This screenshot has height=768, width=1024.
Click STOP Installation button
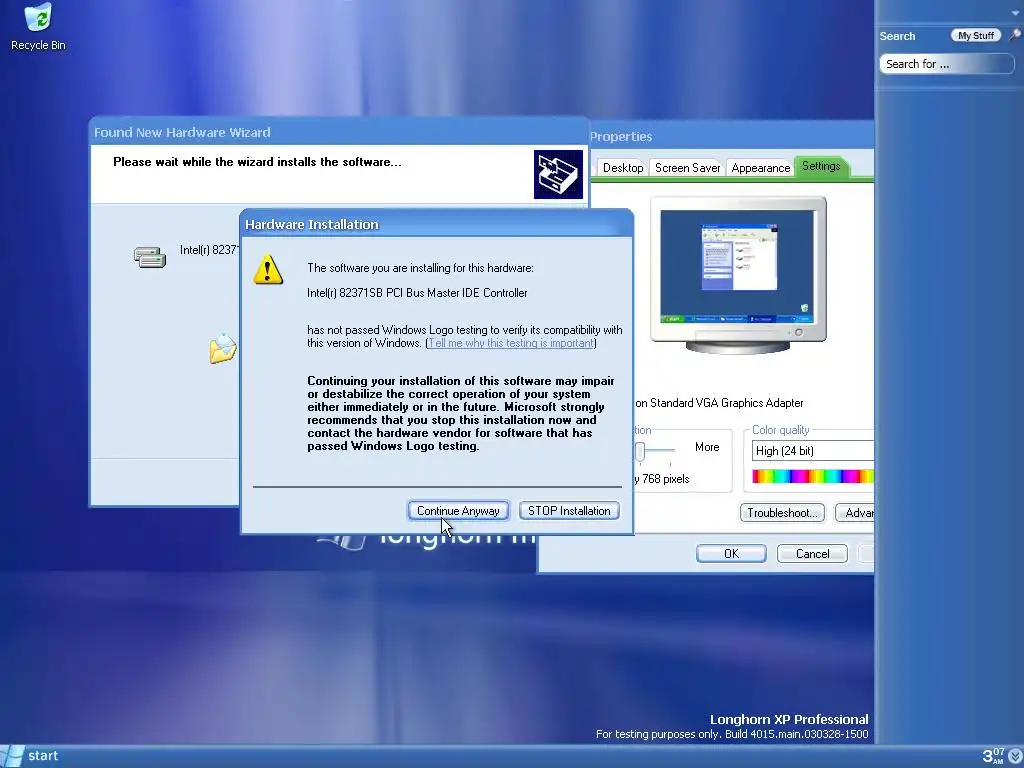tap(569, 511)
